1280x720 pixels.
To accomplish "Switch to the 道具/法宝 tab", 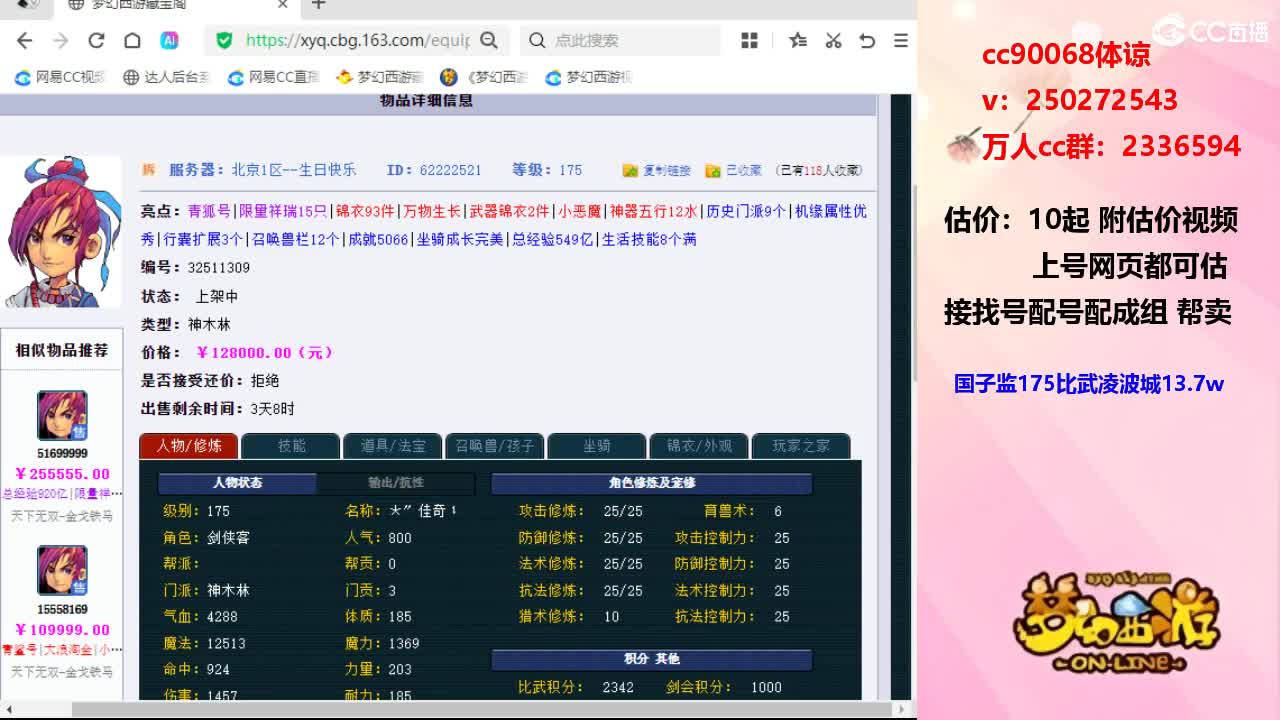I will [393, 446].
